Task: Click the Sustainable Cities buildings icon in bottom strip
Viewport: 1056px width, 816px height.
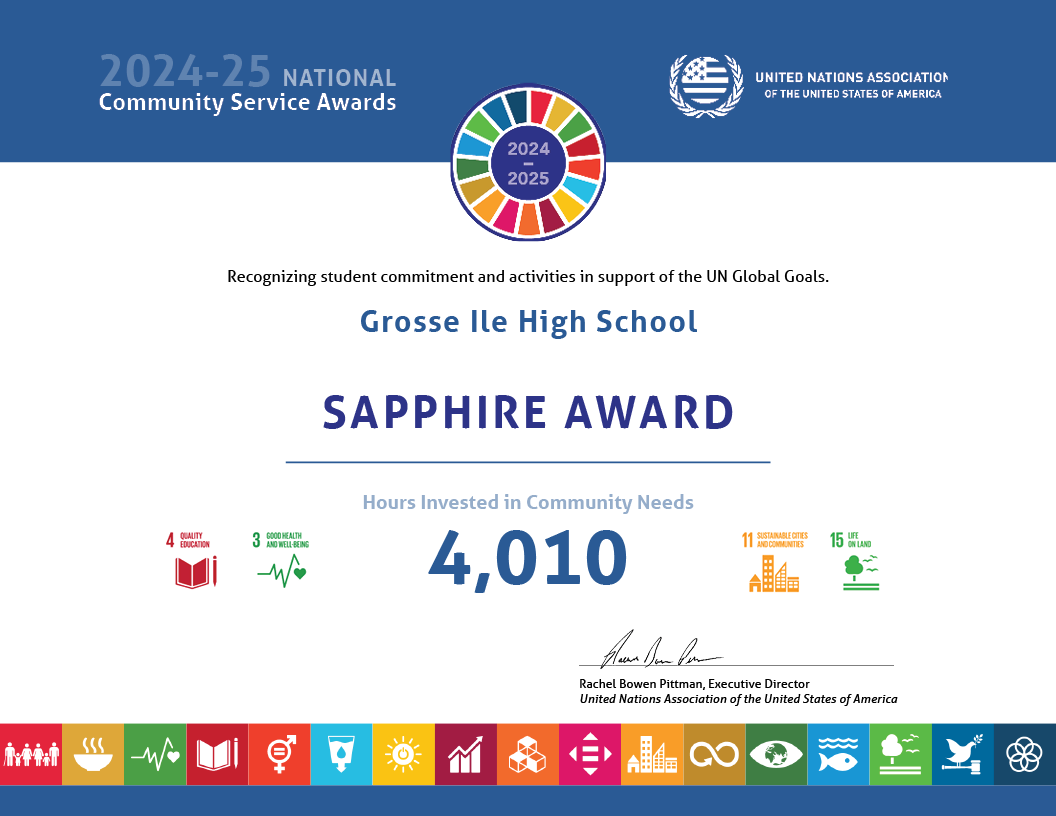Action: tap(652, 754)
